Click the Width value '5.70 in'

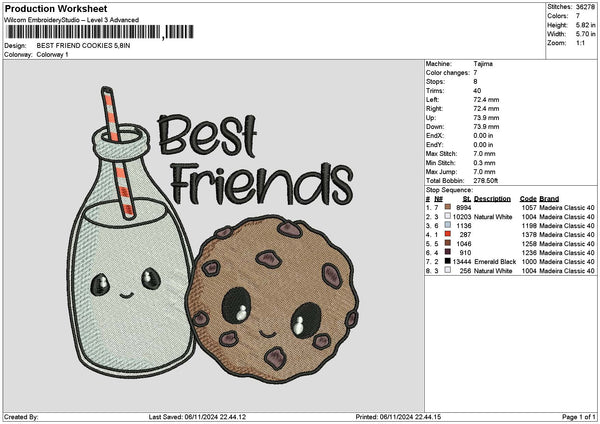tap(585, 34)
